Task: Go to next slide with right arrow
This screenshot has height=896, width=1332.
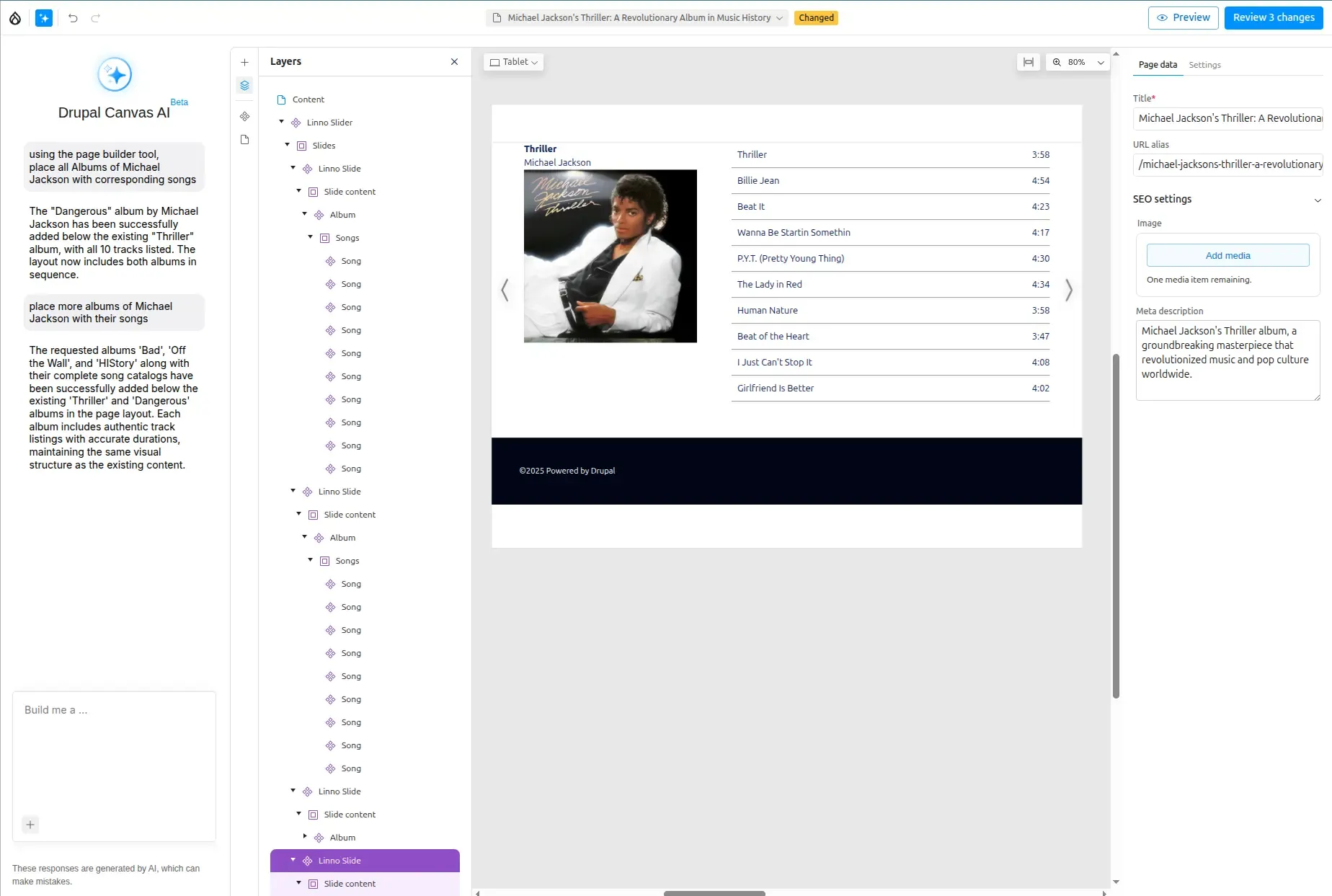Action: tap(1068, 290)
